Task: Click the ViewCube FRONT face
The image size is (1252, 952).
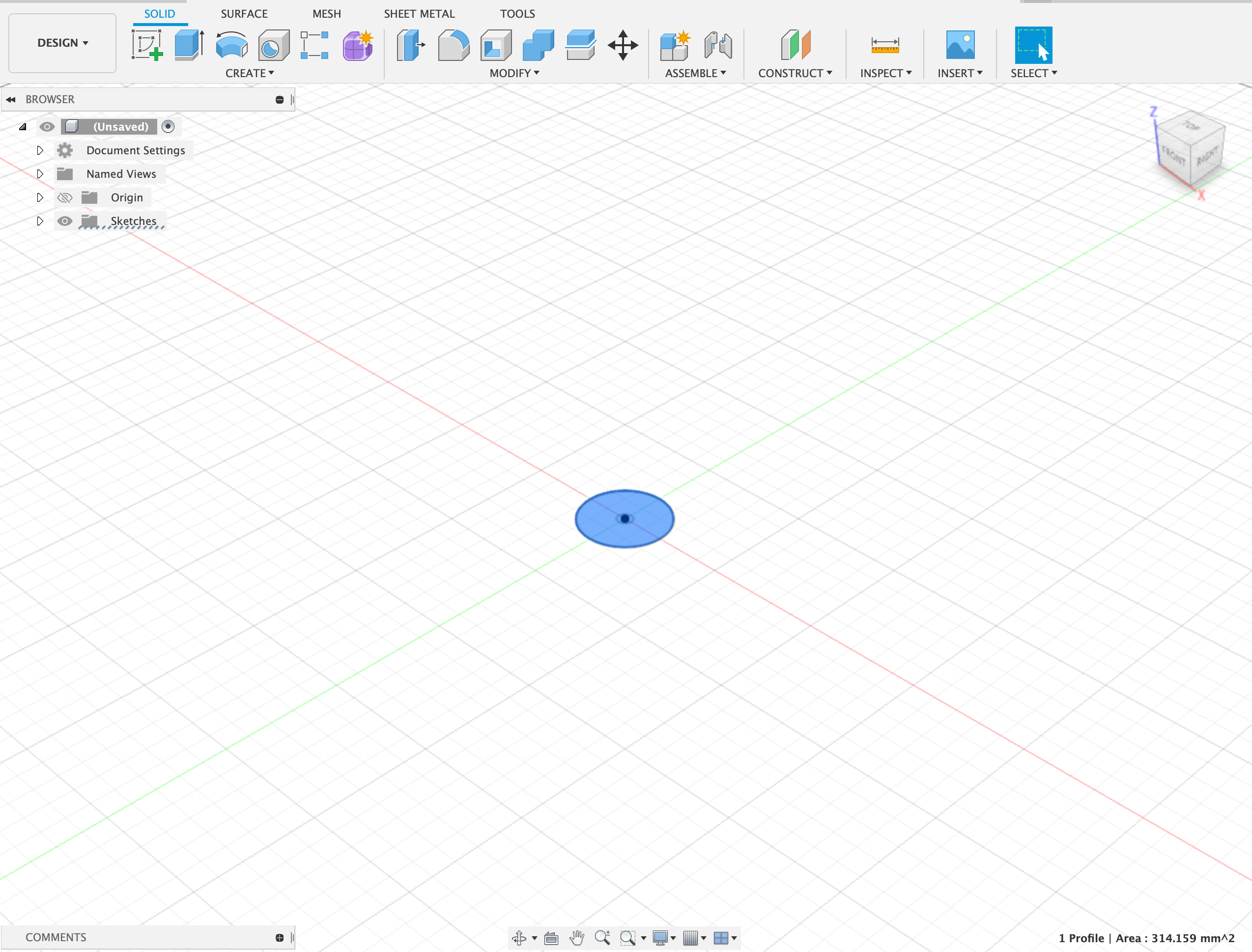Action: (1173, 156)
